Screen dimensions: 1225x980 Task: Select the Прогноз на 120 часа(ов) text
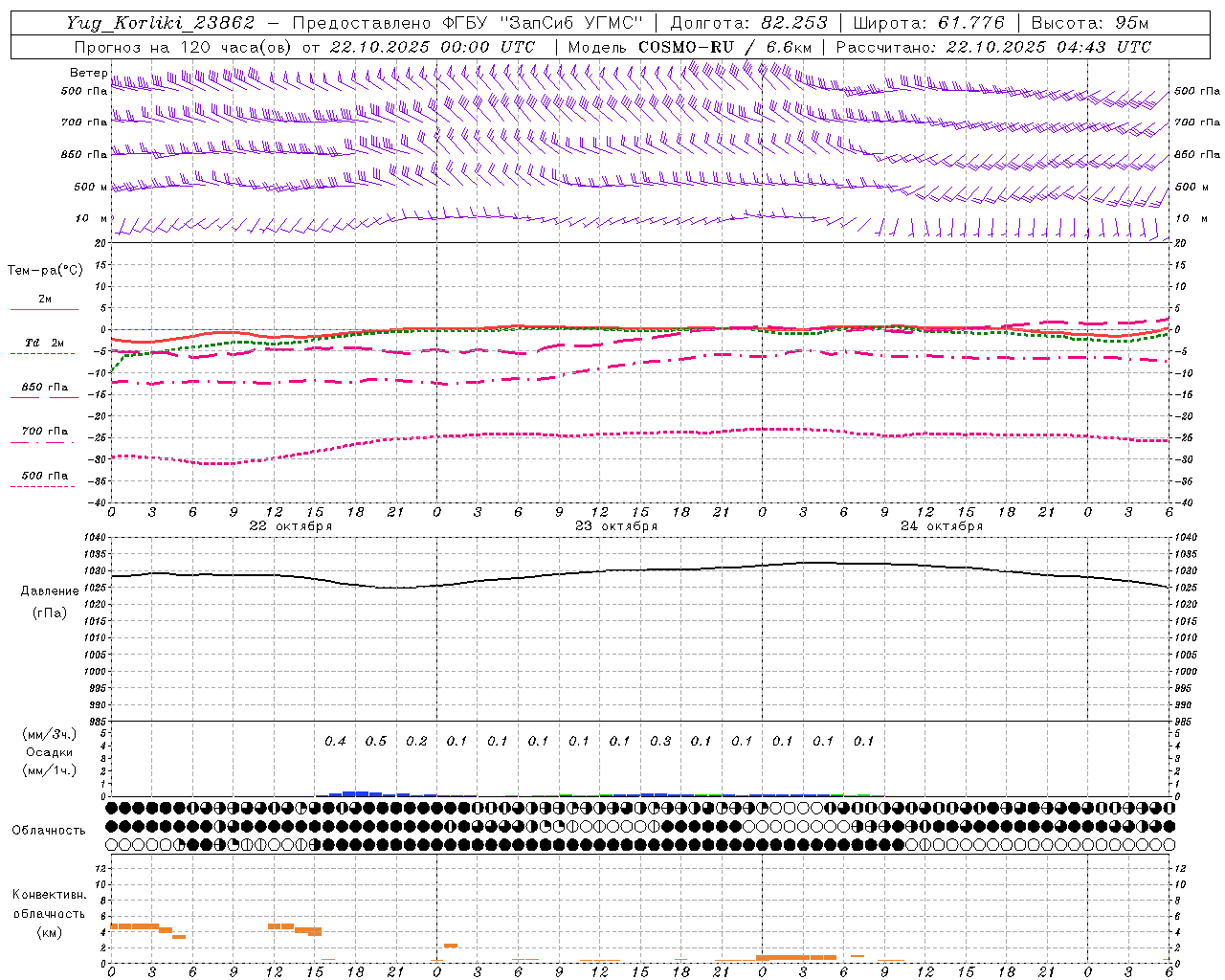[x=185, y=47]
